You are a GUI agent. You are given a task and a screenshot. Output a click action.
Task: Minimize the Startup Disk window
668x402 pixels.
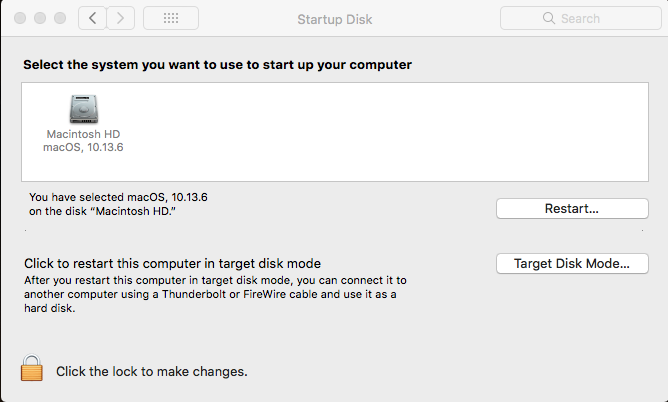pos(40,18)
